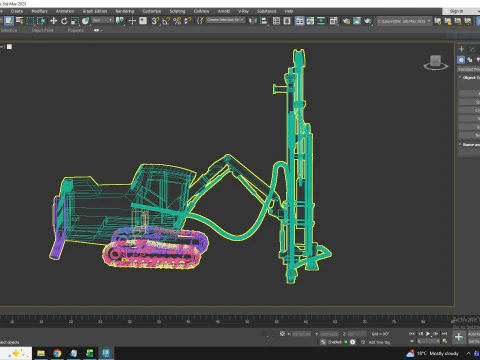The image size is (480, 360).
Task: Open Rendered Frame Window
Action: (x=357, y=21)
